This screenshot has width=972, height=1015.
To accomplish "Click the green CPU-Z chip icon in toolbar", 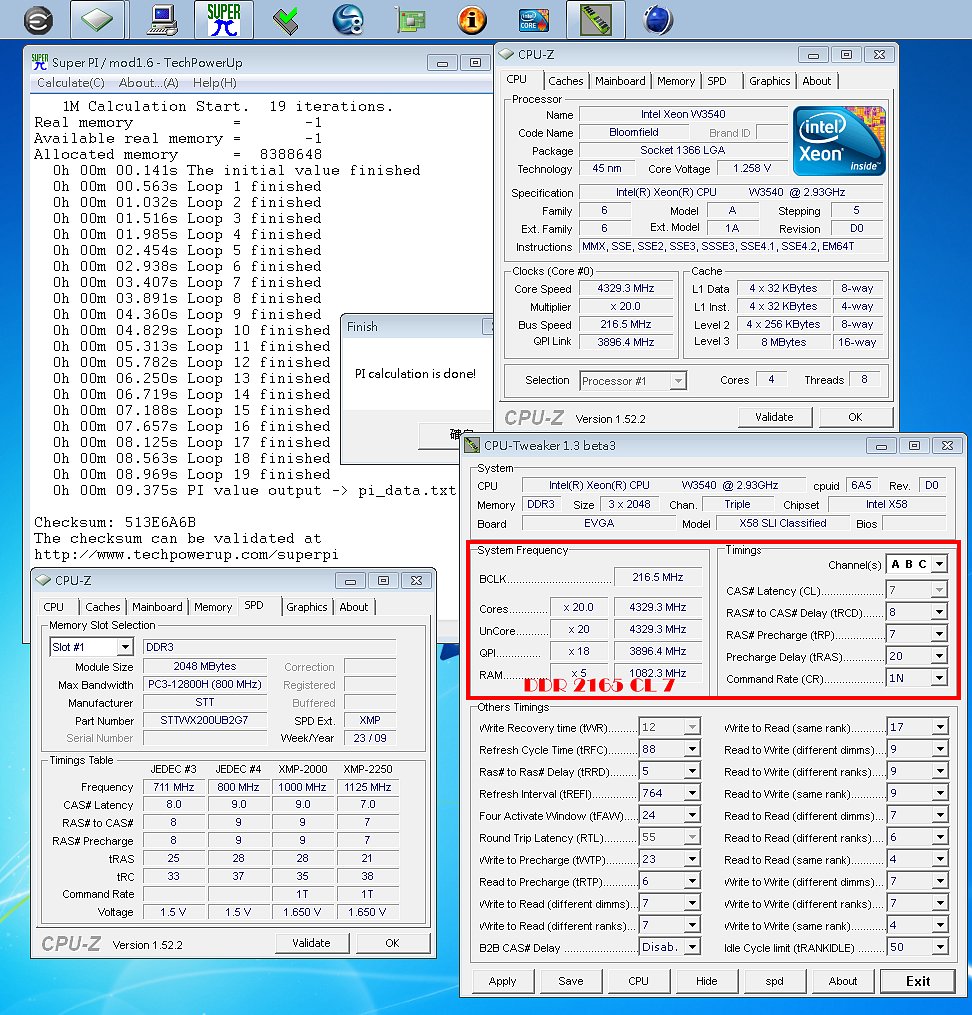I will (97, 19).
